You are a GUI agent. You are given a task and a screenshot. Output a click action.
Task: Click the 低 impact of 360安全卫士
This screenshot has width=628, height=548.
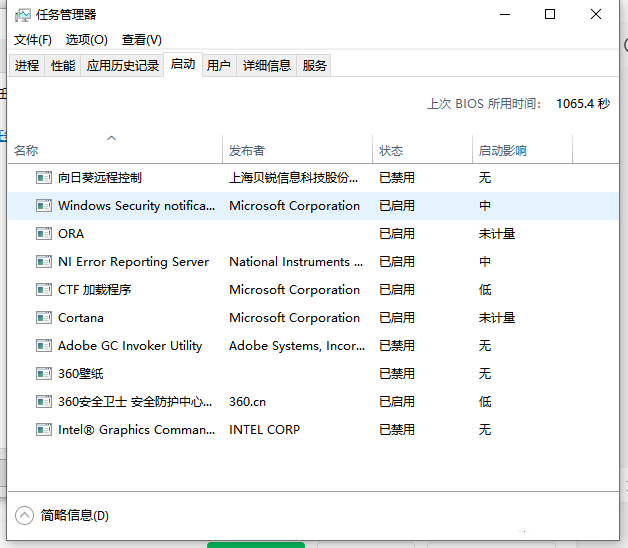485,402
